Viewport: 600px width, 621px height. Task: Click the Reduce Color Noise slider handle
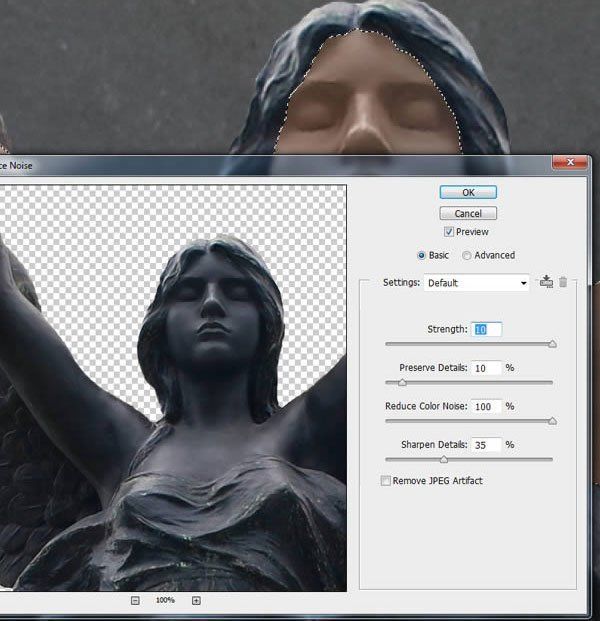coord(552,421)
